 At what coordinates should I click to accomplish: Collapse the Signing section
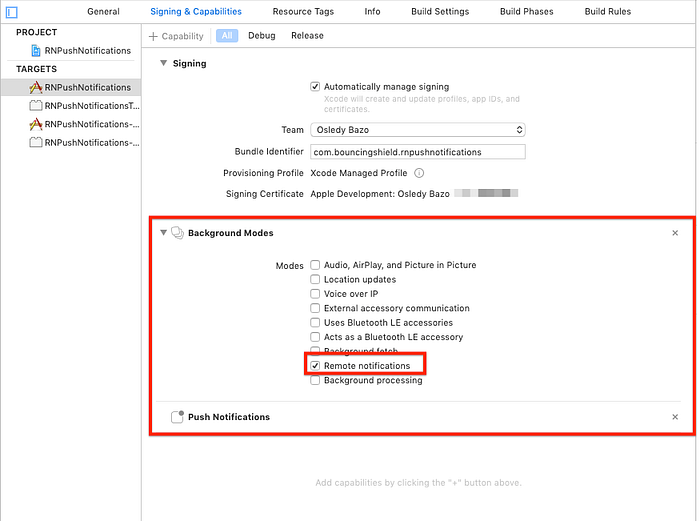(163, 63)
